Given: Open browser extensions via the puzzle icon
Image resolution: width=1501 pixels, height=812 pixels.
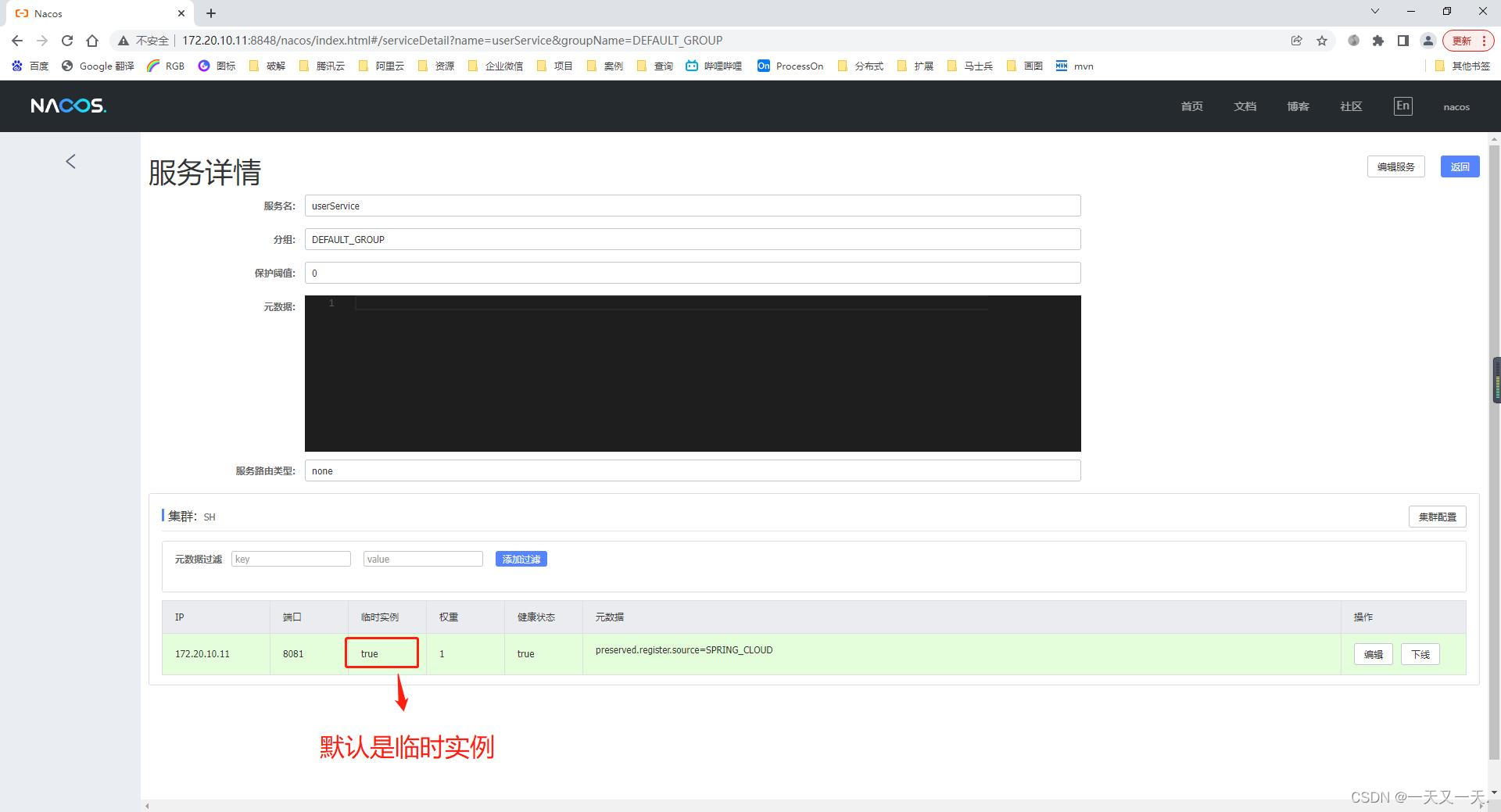Looking at the screenshot, I should click(x=1378, y=40).
